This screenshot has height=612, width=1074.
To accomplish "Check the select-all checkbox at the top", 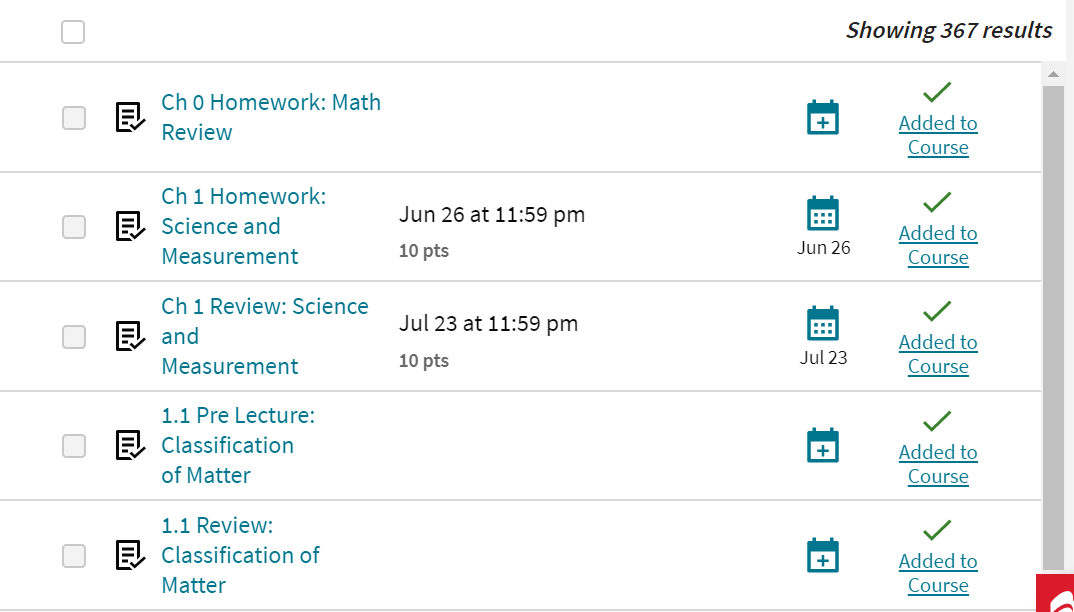I will coord(73,32).
